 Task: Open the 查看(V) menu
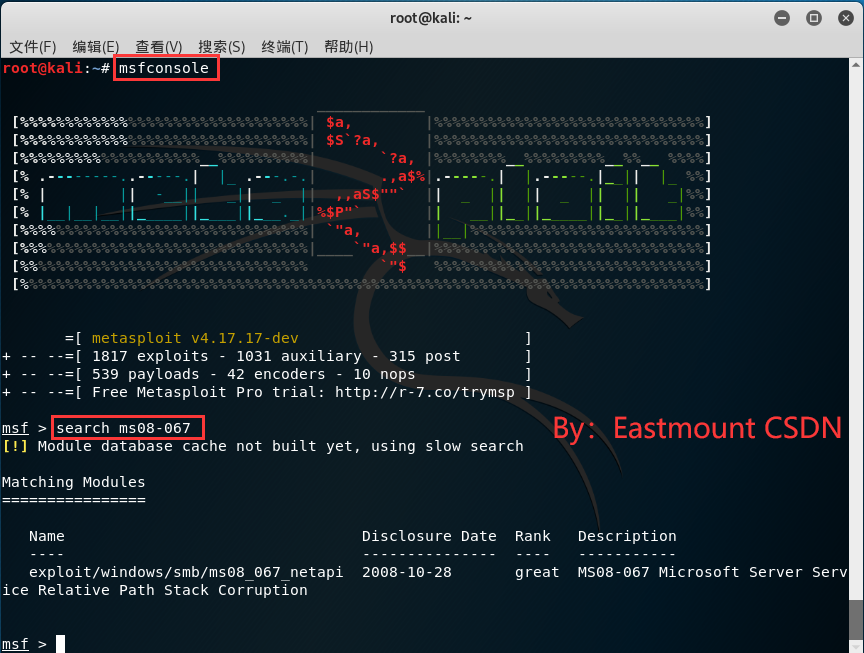click(x=159, y=47)
